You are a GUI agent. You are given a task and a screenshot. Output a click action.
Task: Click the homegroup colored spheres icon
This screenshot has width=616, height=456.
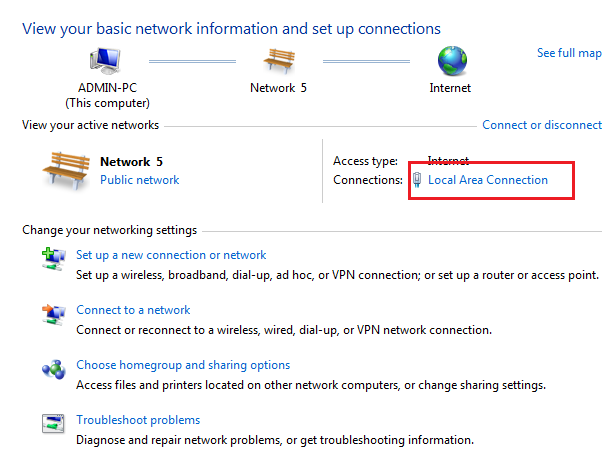pos(53,369)
